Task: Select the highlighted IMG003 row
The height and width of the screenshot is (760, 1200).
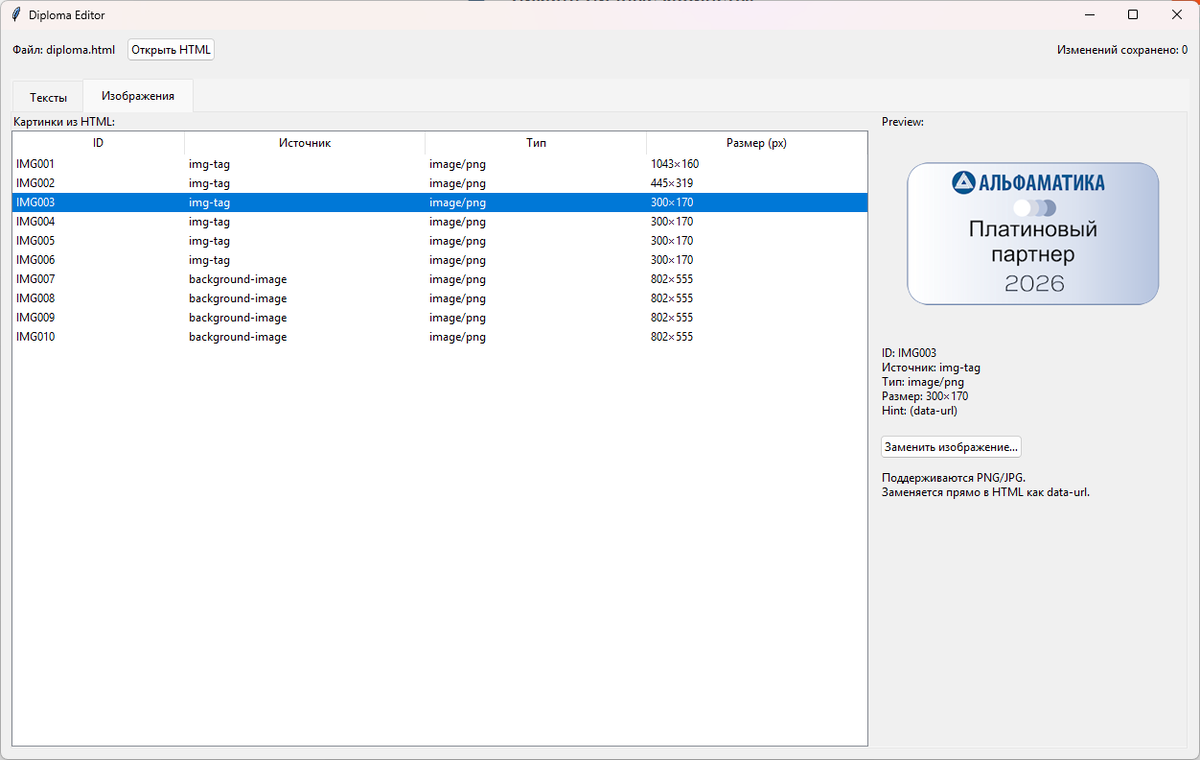Action: pos(440,202)
